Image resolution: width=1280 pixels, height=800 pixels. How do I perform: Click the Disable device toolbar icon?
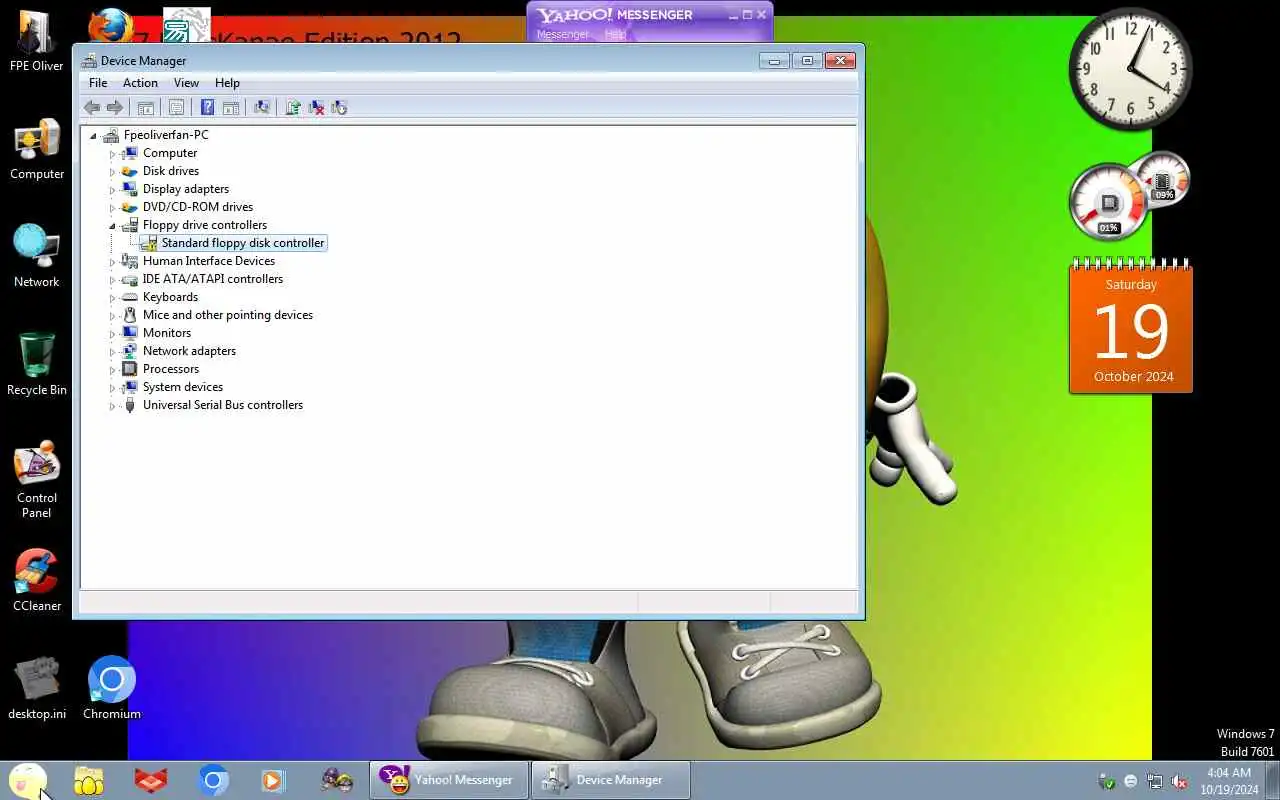coord(339,108)
